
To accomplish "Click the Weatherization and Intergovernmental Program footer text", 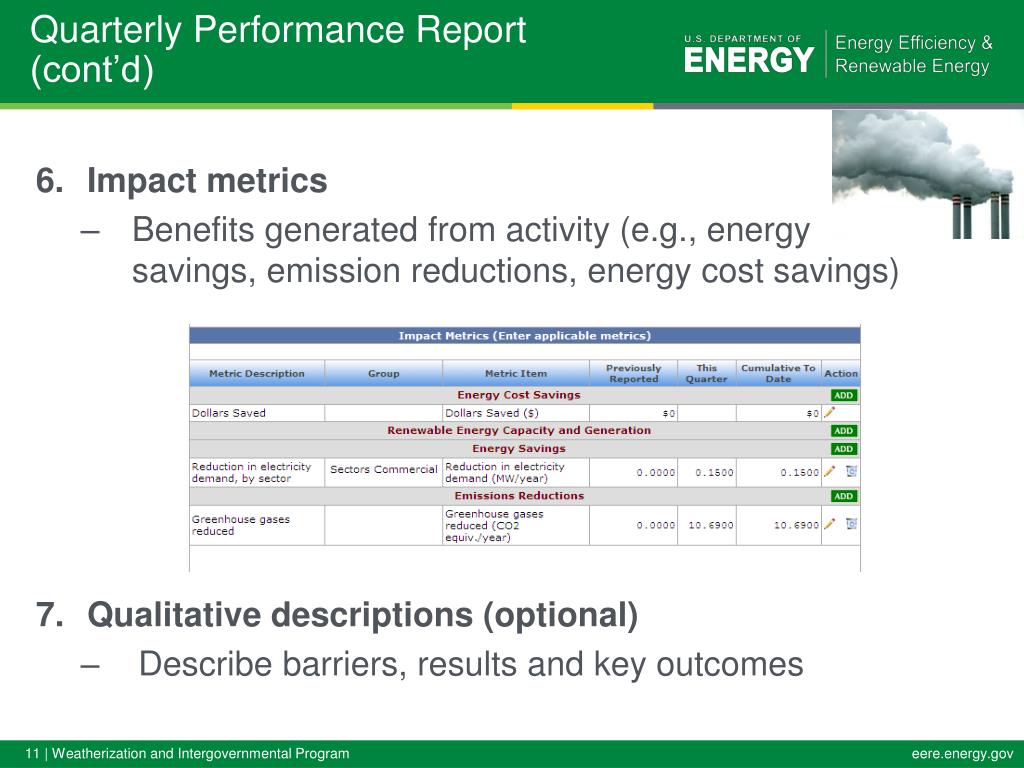I will tap(200, 754).
